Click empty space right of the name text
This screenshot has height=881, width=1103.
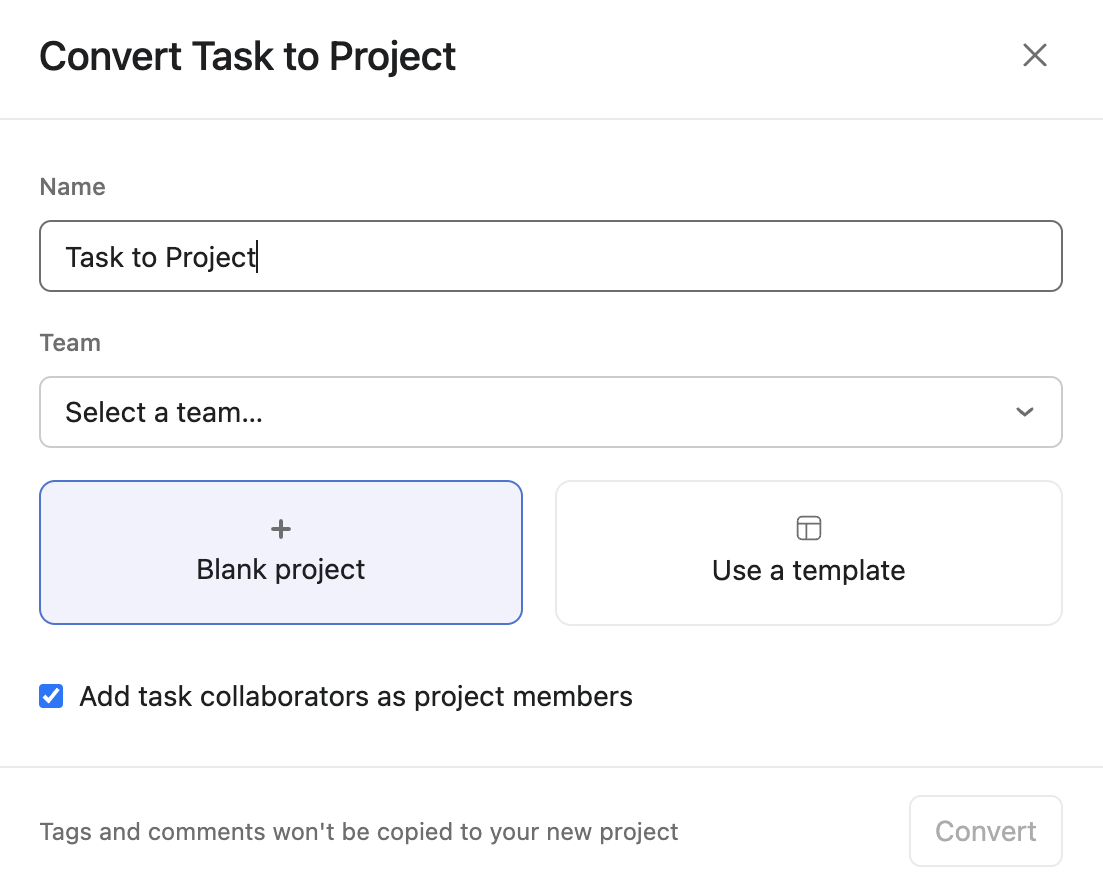[660, 257]
